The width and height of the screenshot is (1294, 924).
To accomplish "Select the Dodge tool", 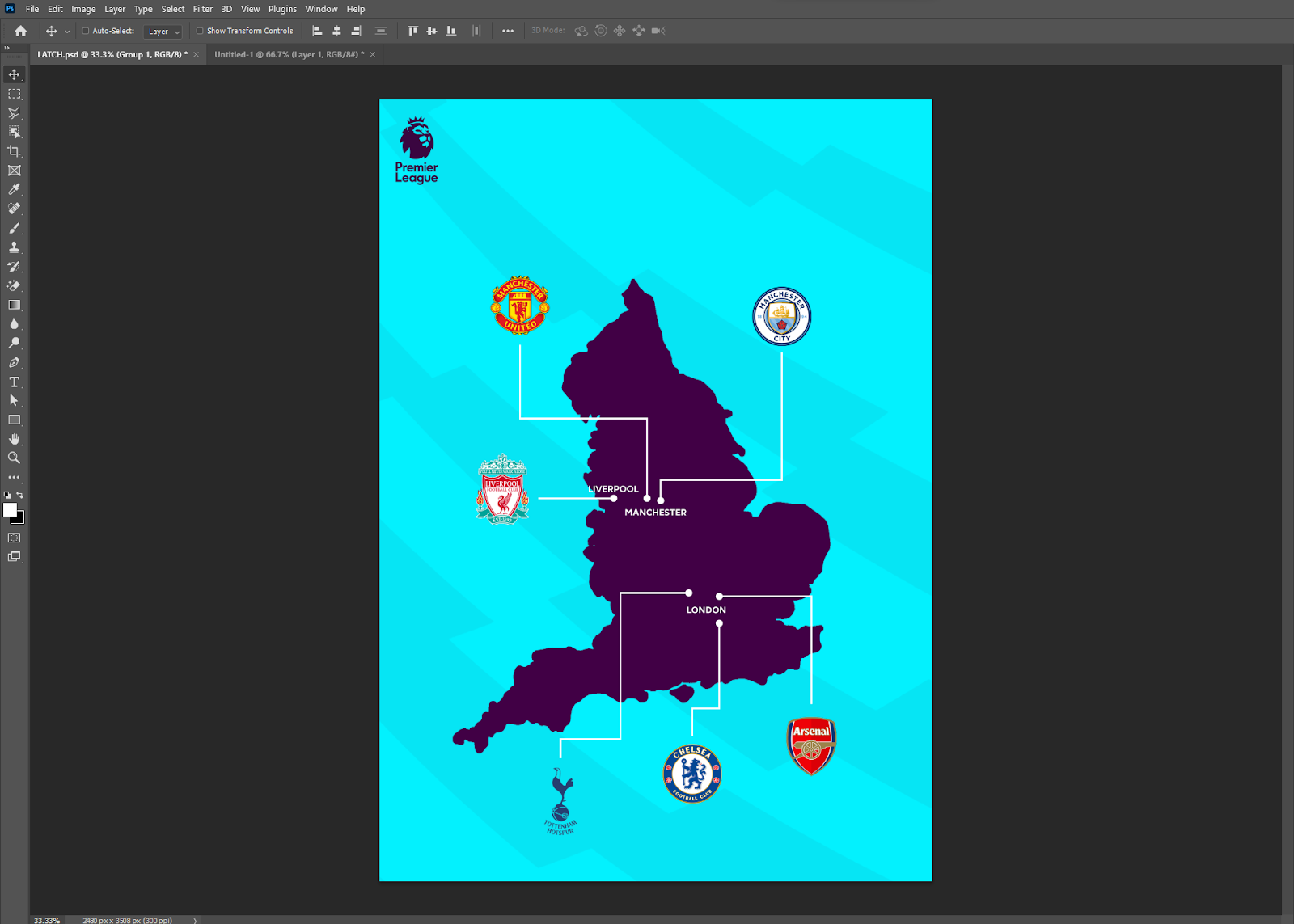I will pyautogui.click(x=15, y=344).
